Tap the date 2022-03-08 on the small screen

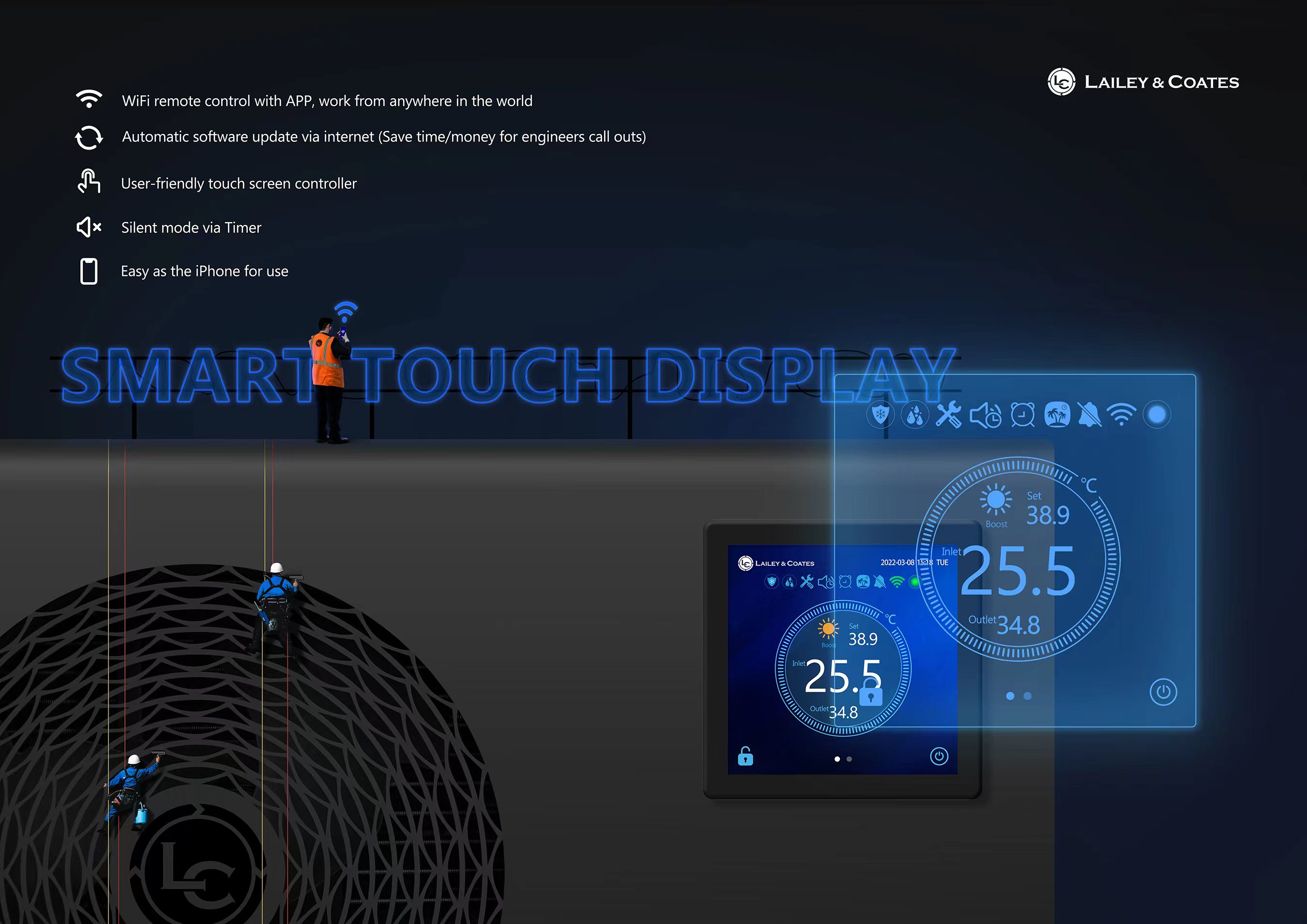point(897,562)
